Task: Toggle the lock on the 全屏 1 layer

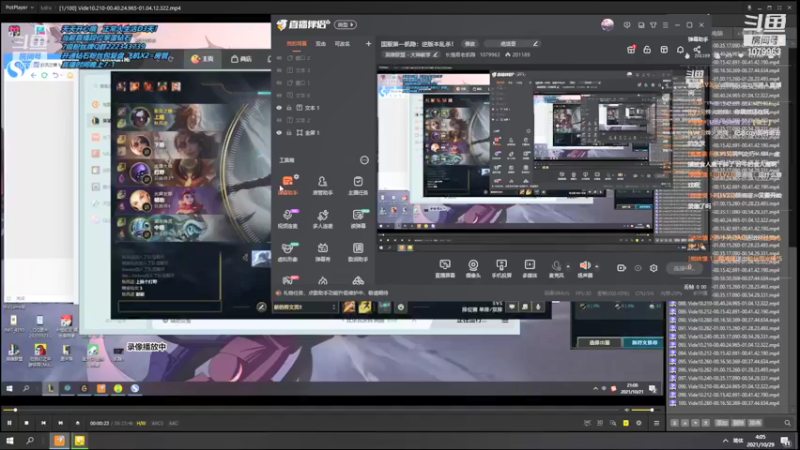Action: coord(289,133)
